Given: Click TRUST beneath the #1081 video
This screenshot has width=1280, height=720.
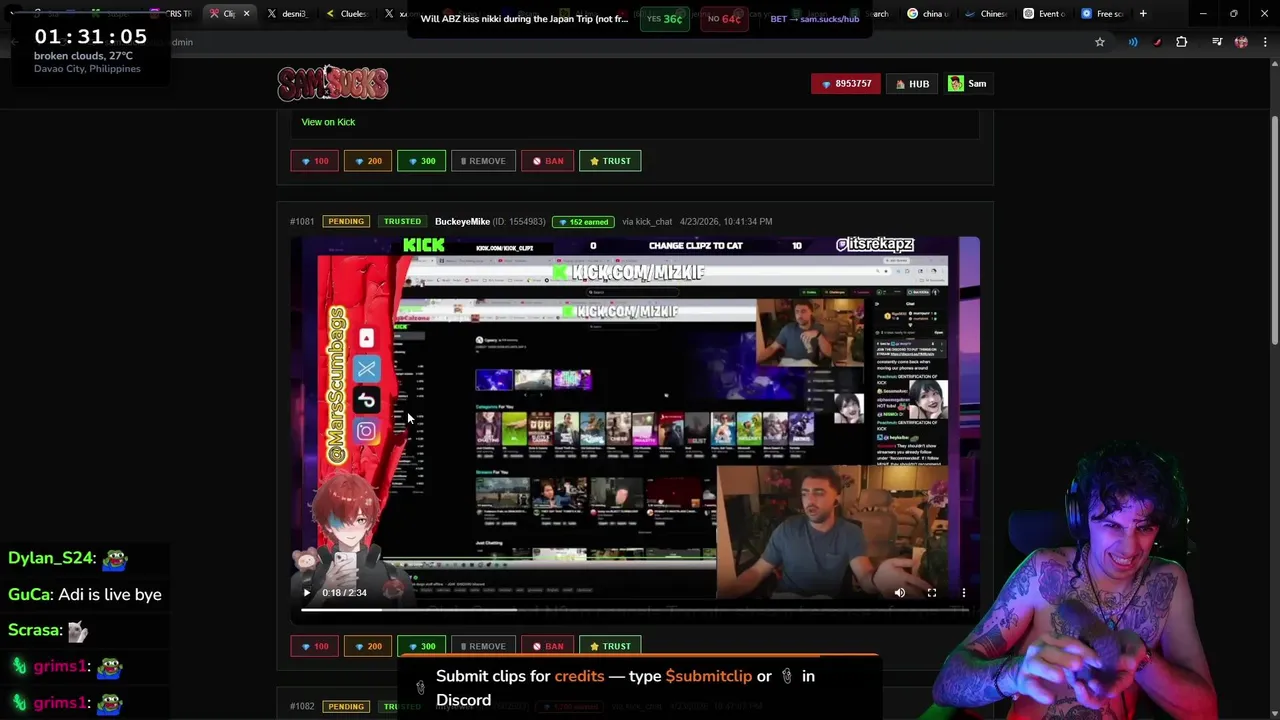Looking at the screenshot, I should 610,646.
